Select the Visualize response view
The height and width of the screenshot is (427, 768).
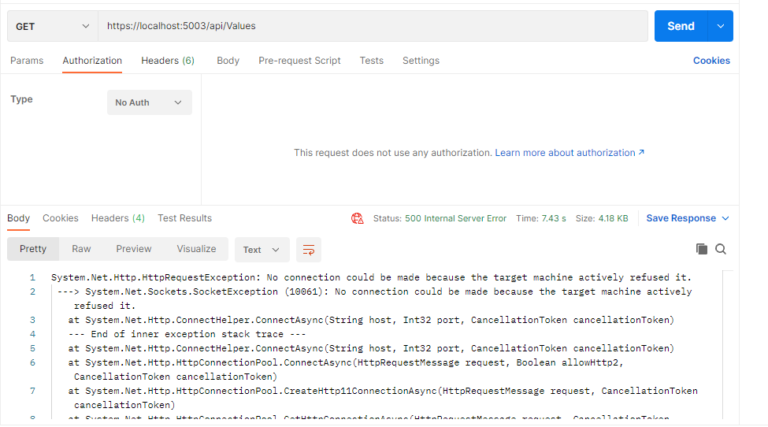tap(196, 249)
